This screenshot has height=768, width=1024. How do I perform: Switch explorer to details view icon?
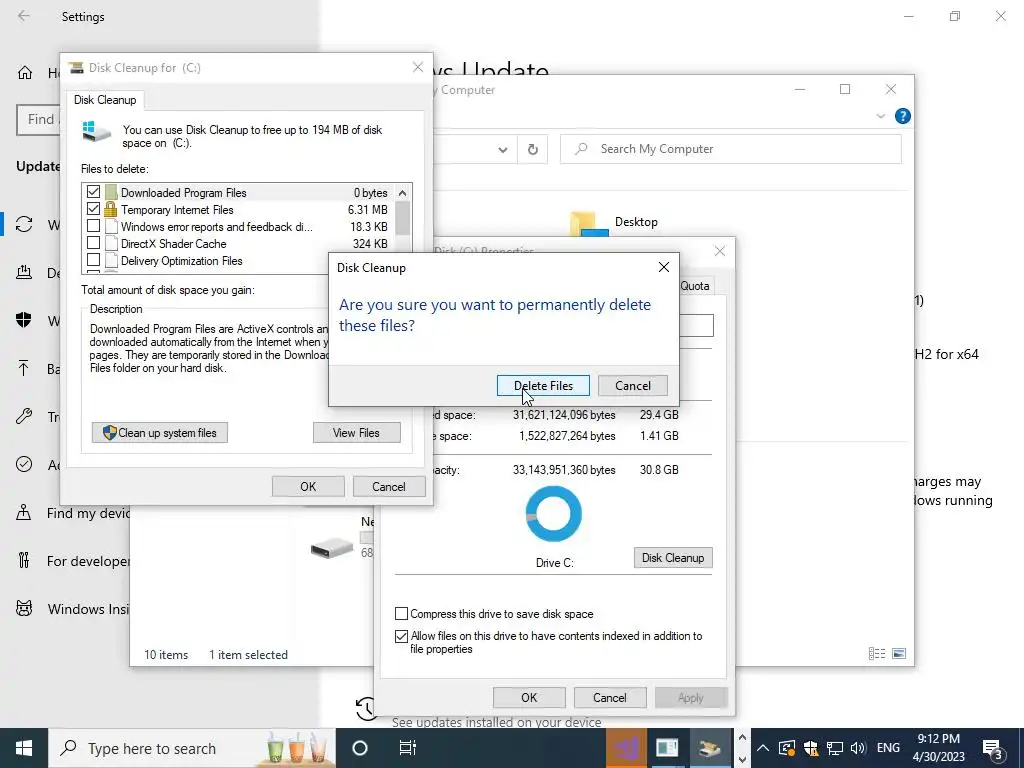coord(877,653)
